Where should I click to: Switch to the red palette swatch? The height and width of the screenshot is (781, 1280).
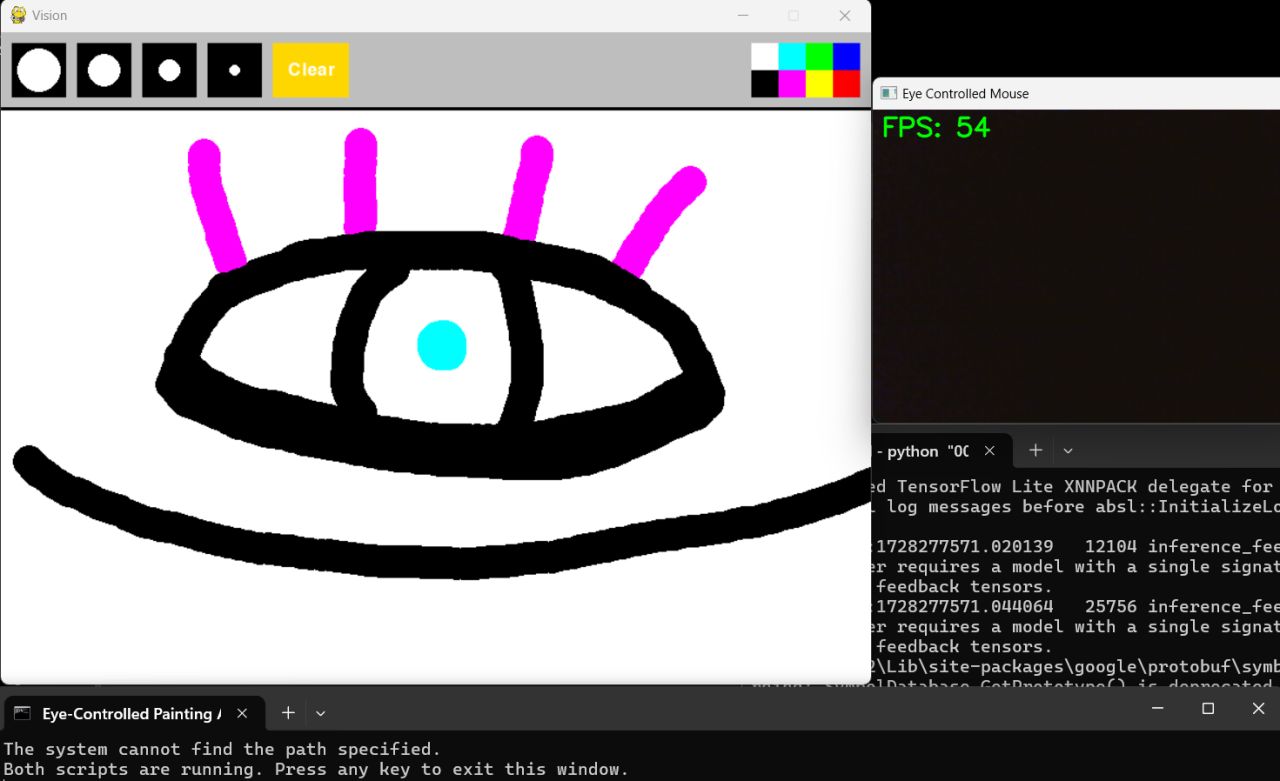pos(846,83)
